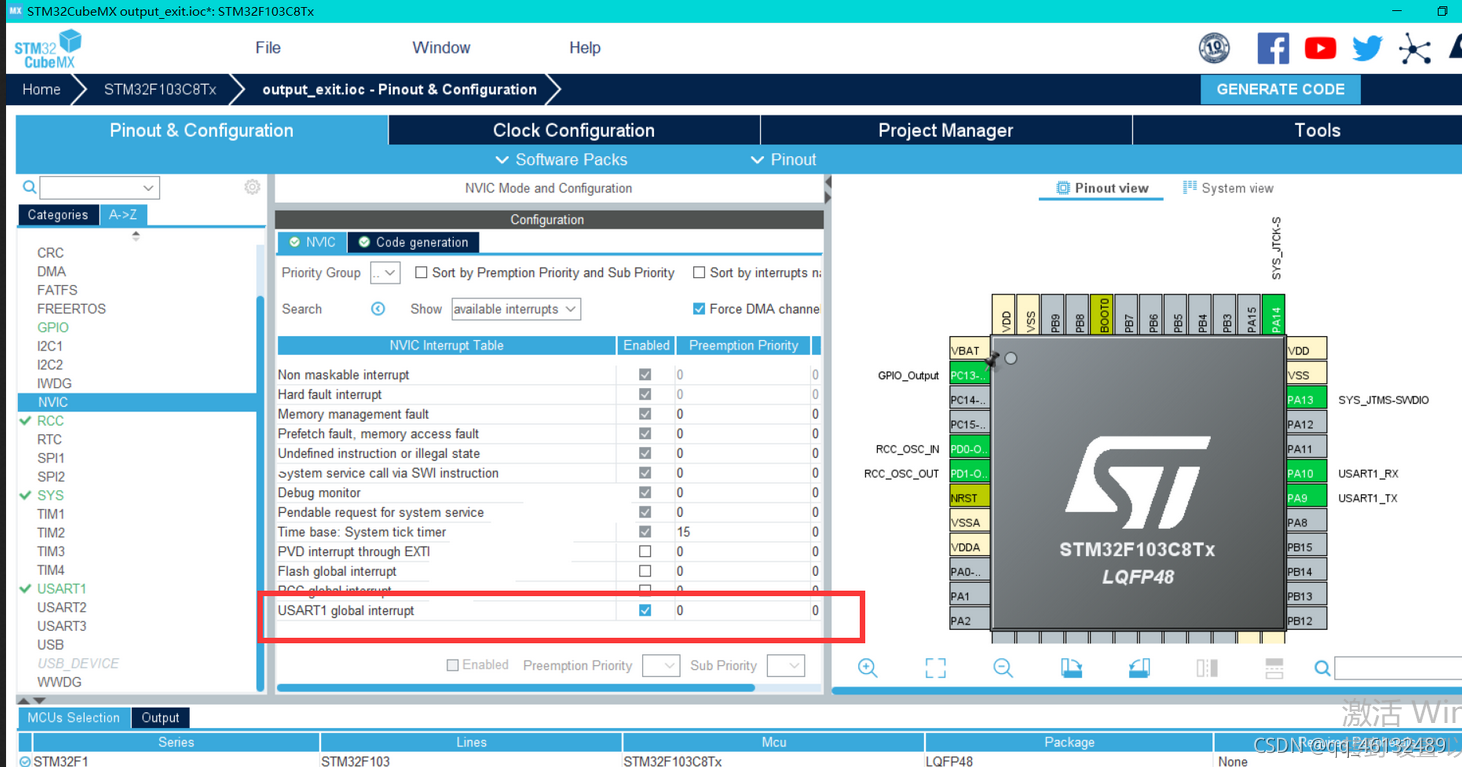Open the Show available interrupts dropdown
Screen dimensions: 1462x767
(x=516, y=309)
